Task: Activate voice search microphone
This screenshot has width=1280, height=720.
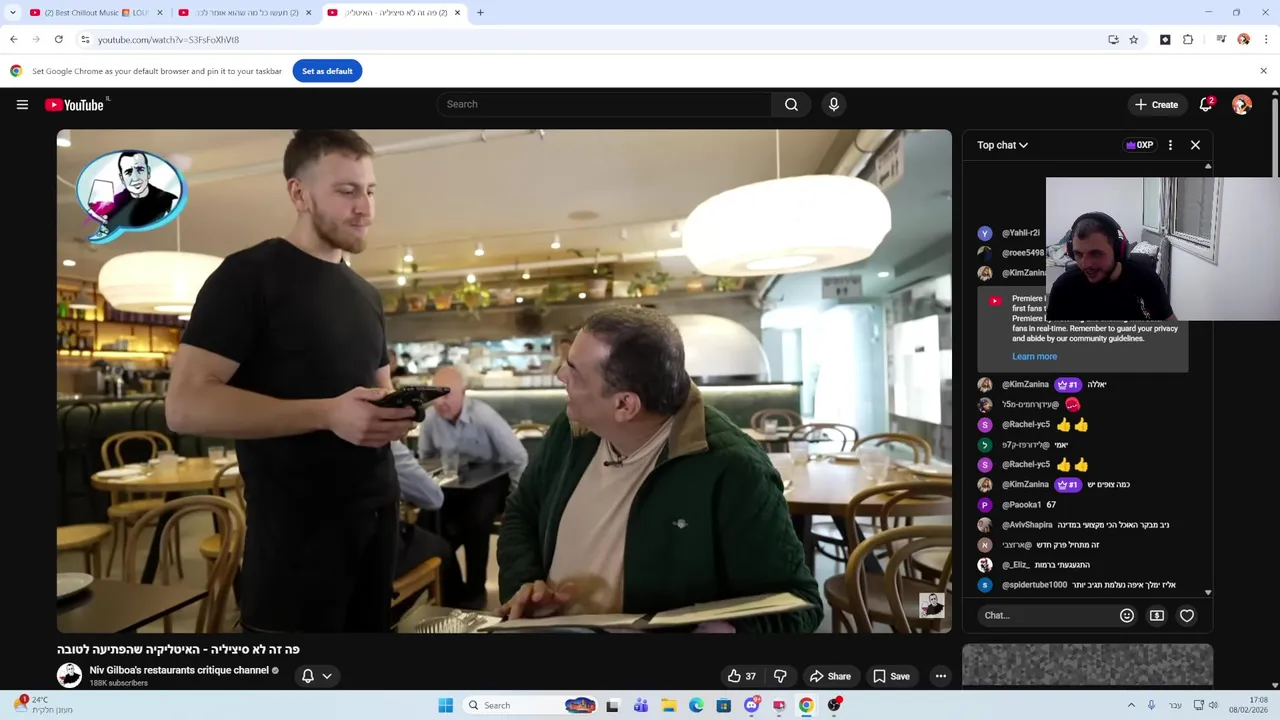Action: pyautogui.click(x=834, y=104)
